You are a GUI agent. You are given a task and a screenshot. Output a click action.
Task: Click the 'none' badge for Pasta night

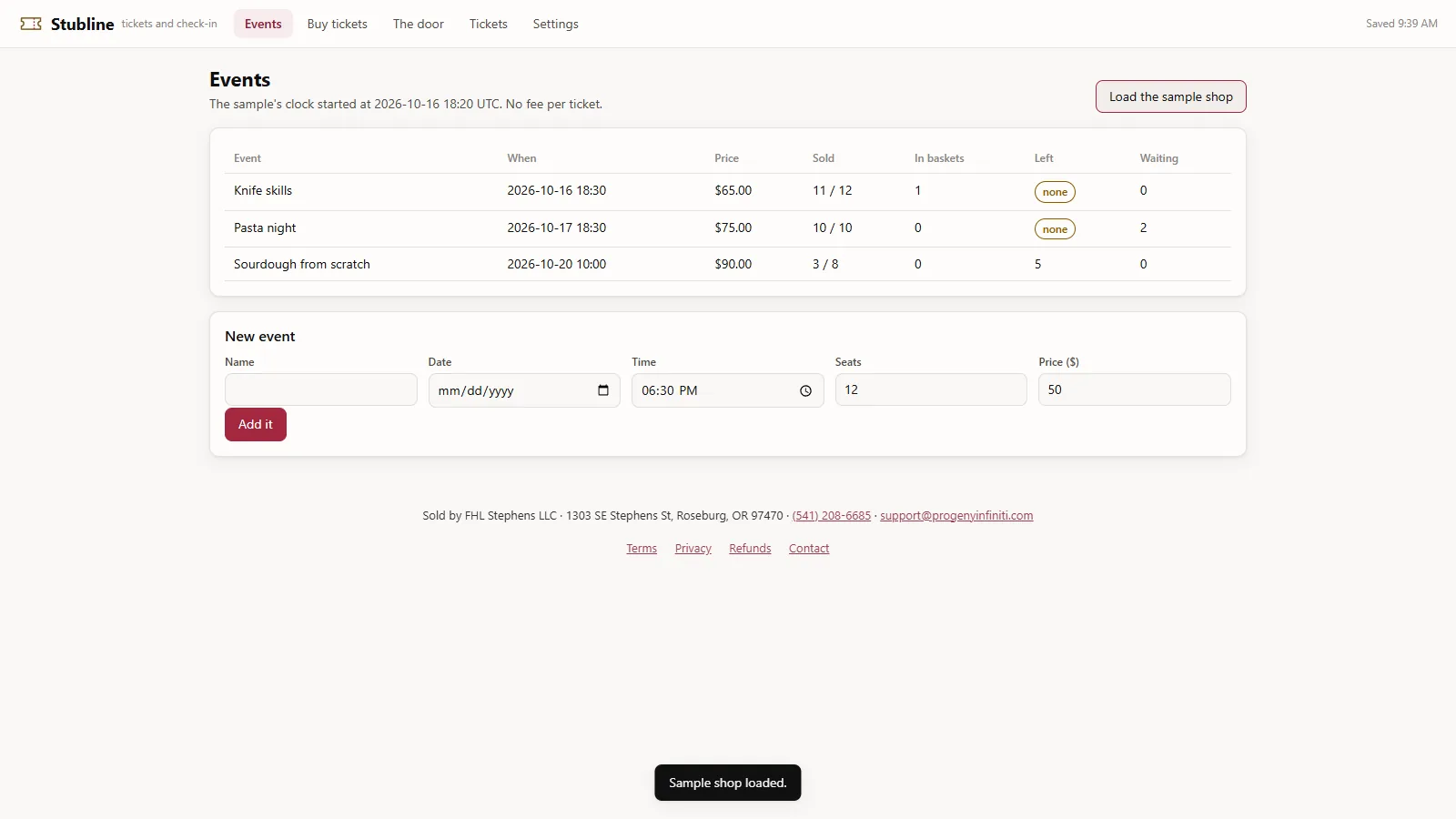click(1055, 229)
